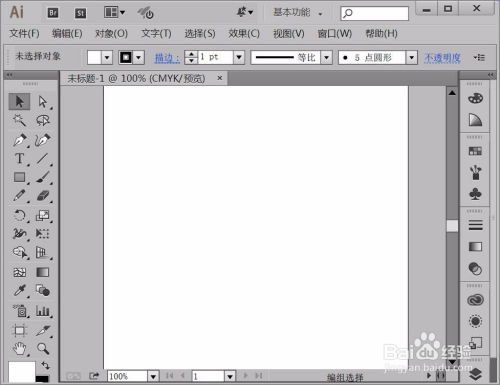
Task: Open the Gradient panel in right dock
Action: click(475, 247)
